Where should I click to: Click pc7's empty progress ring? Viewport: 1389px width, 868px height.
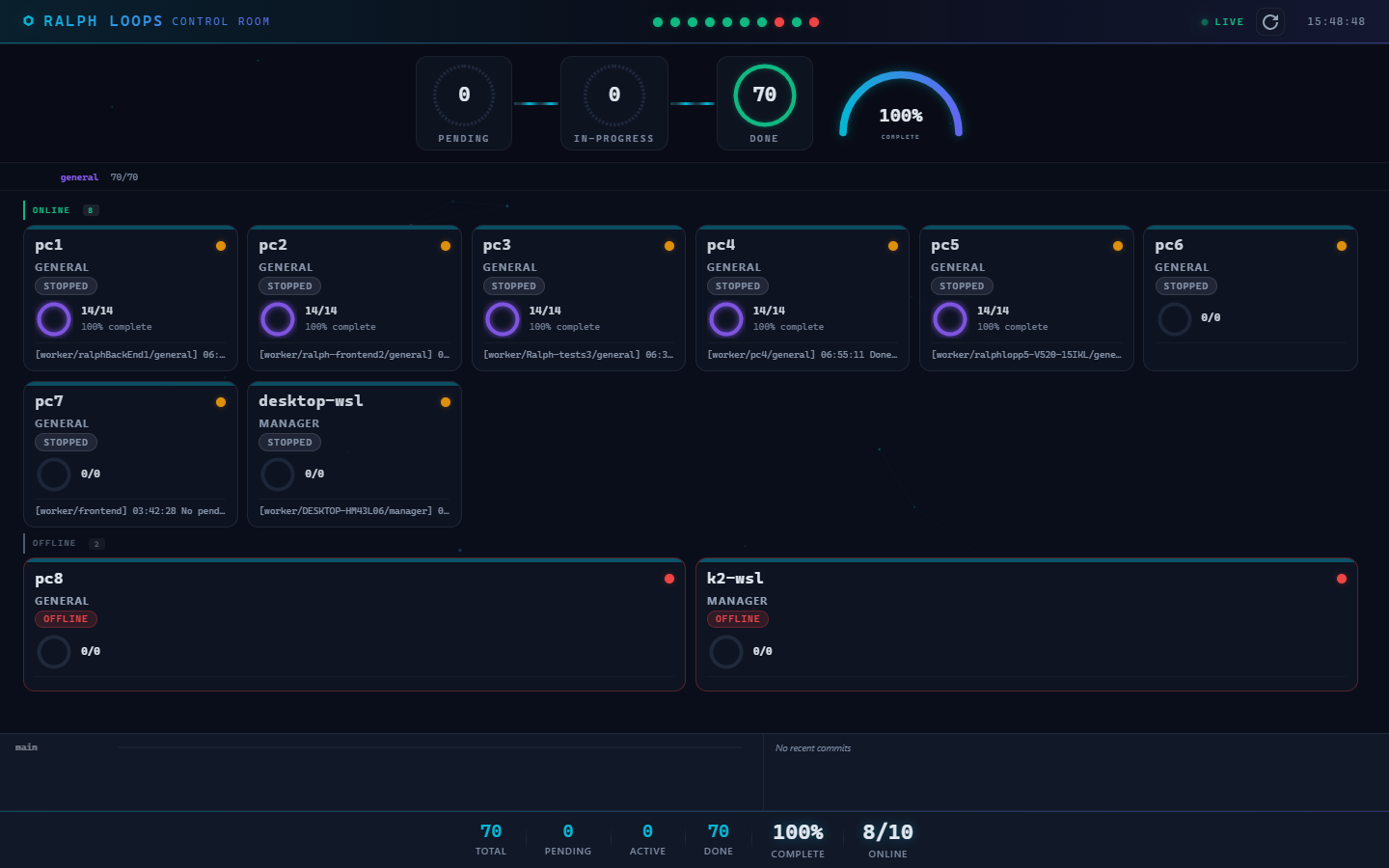[x=54, y=475]
